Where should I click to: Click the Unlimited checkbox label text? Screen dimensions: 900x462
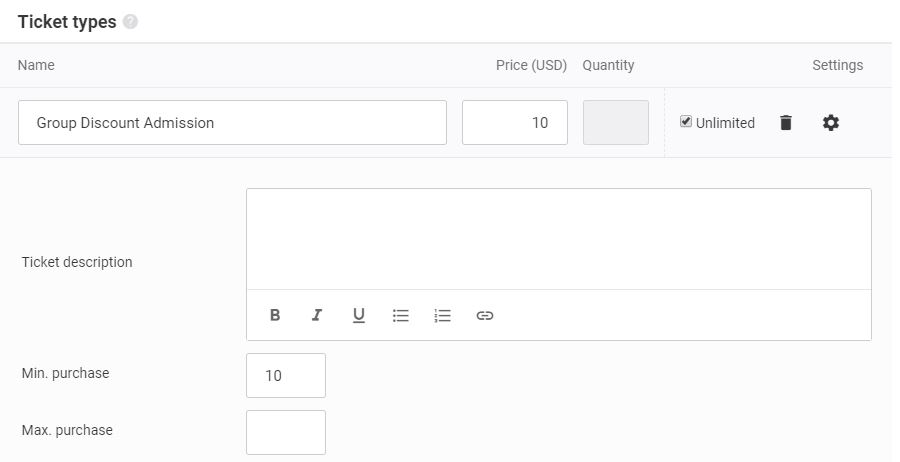pyautogui.click(x=725, y=123)
